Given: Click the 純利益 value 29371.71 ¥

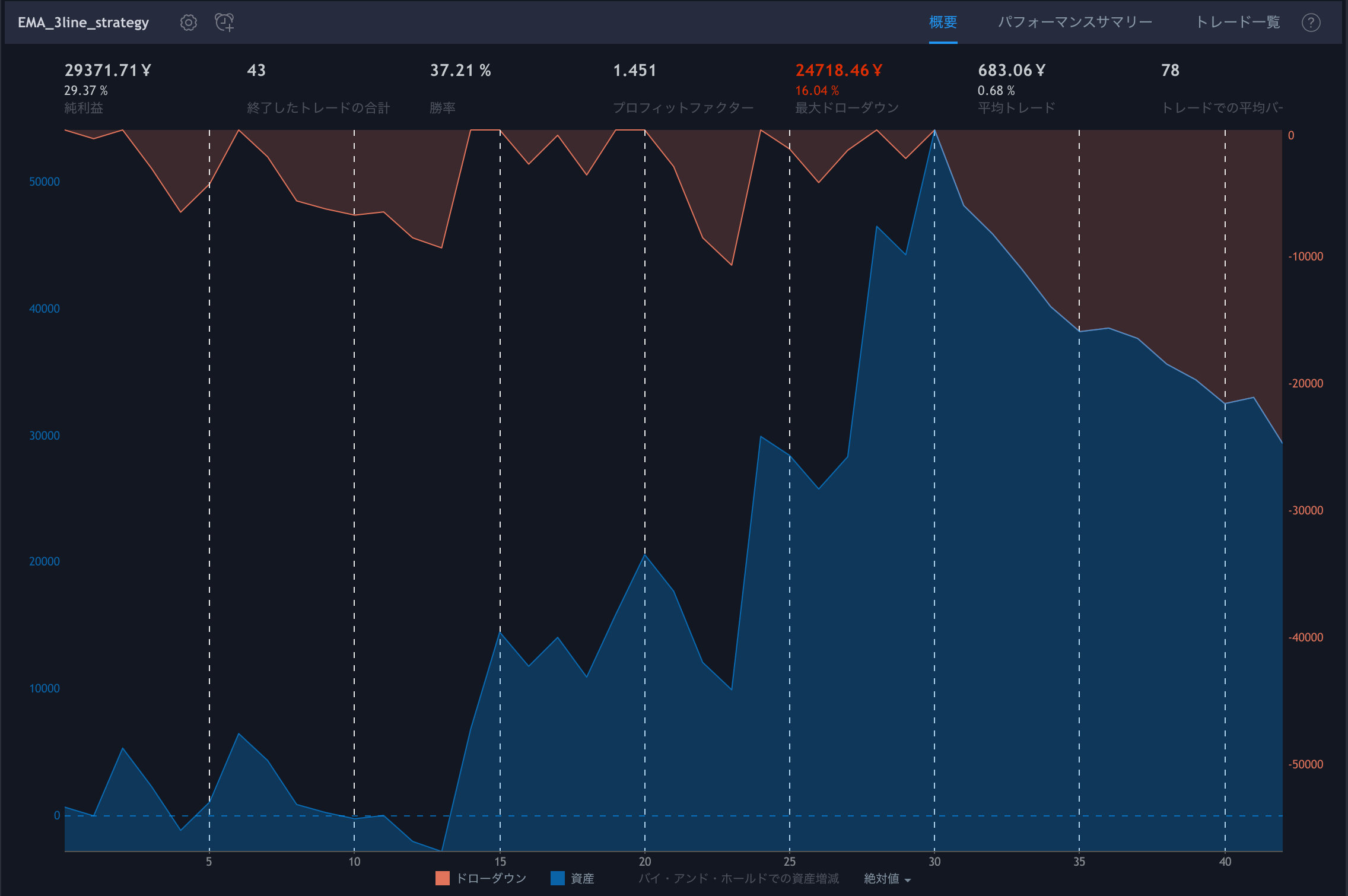Looking at the screenshot, I should pos(107,71).
